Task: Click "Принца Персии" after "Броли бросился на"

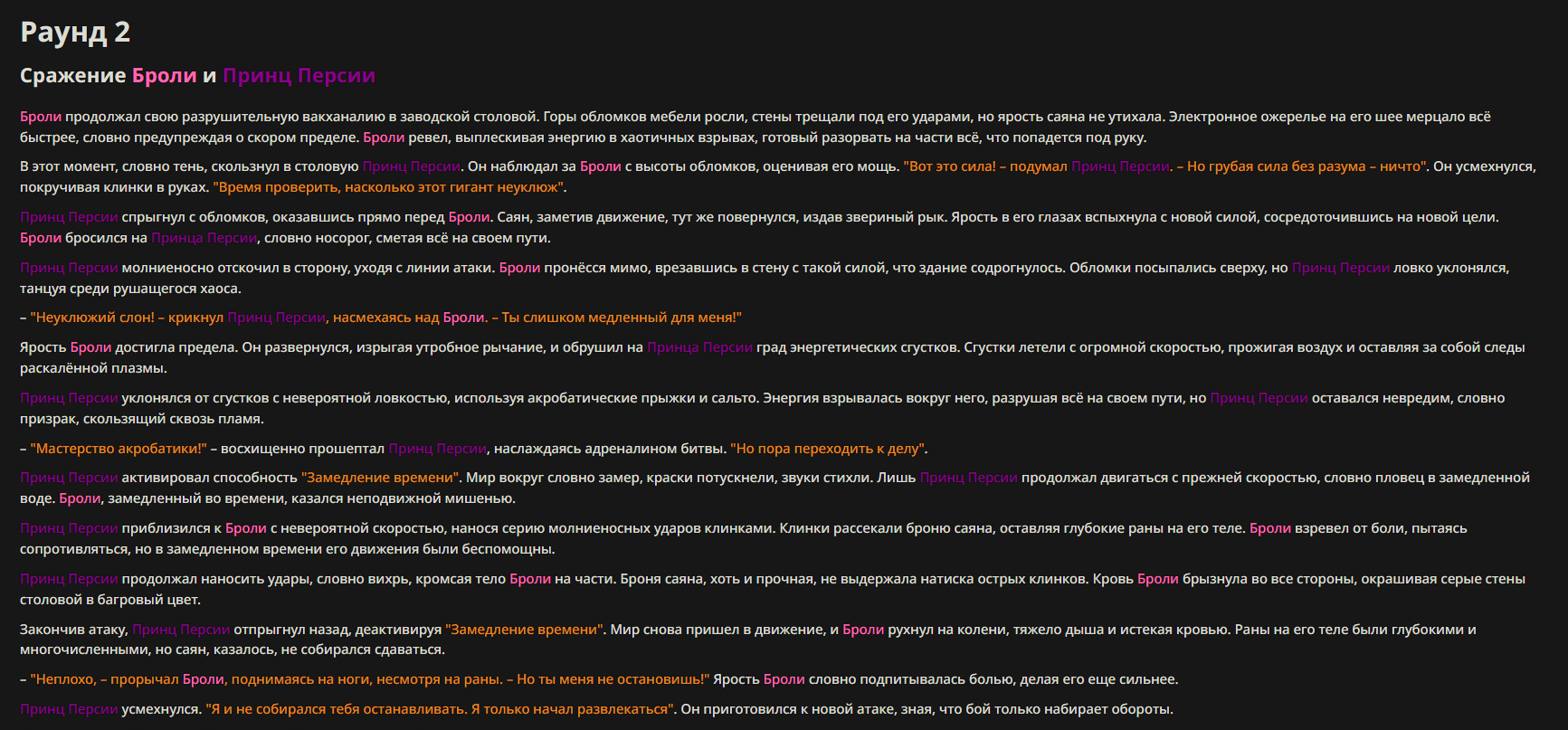Action: [204, 238]
